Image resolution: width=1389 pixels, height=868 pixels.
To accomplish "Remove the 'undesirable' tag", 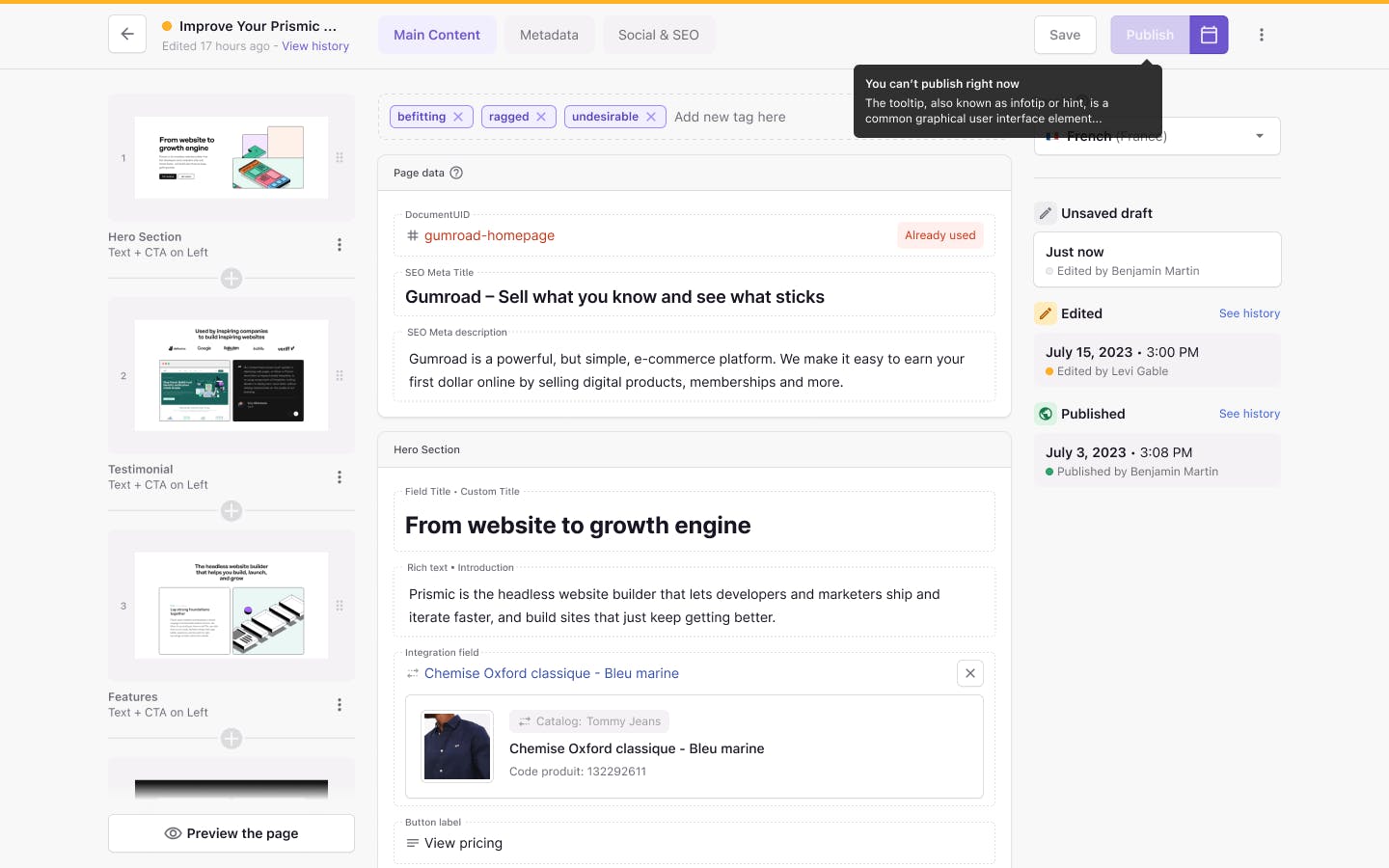I will point(651,117).
